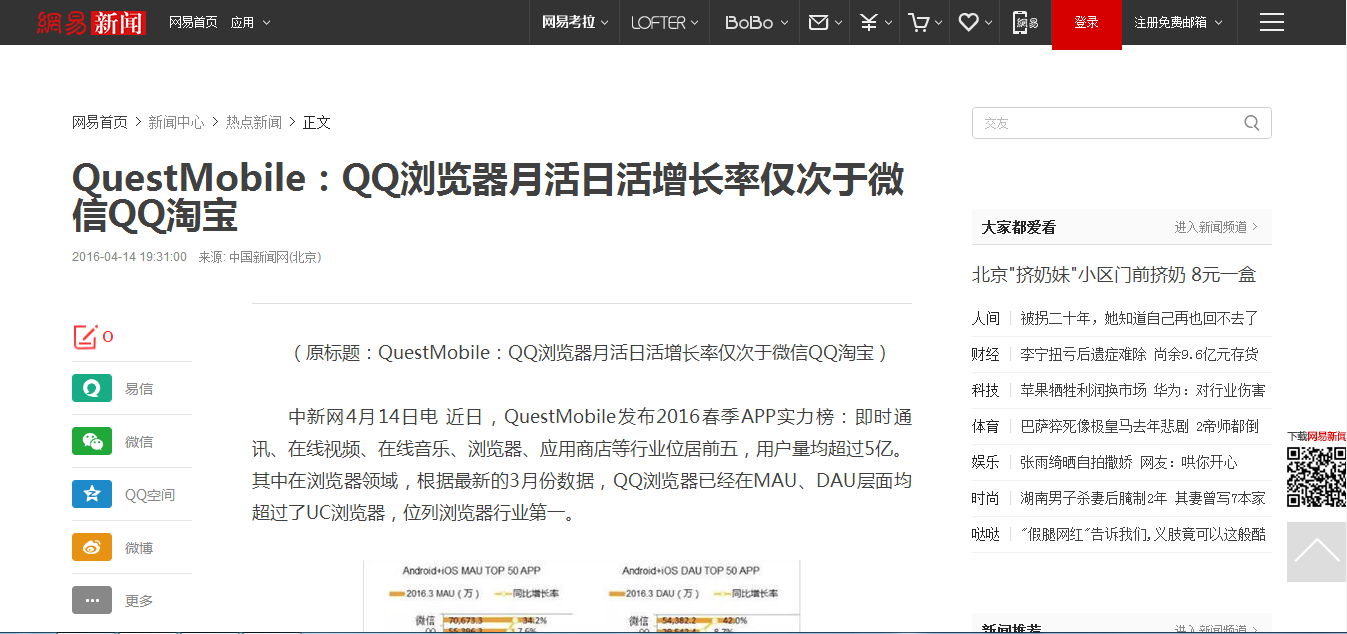The image size is (1347, 634).
Task: Expand the LOFTER dropdown
Action: 665,22
